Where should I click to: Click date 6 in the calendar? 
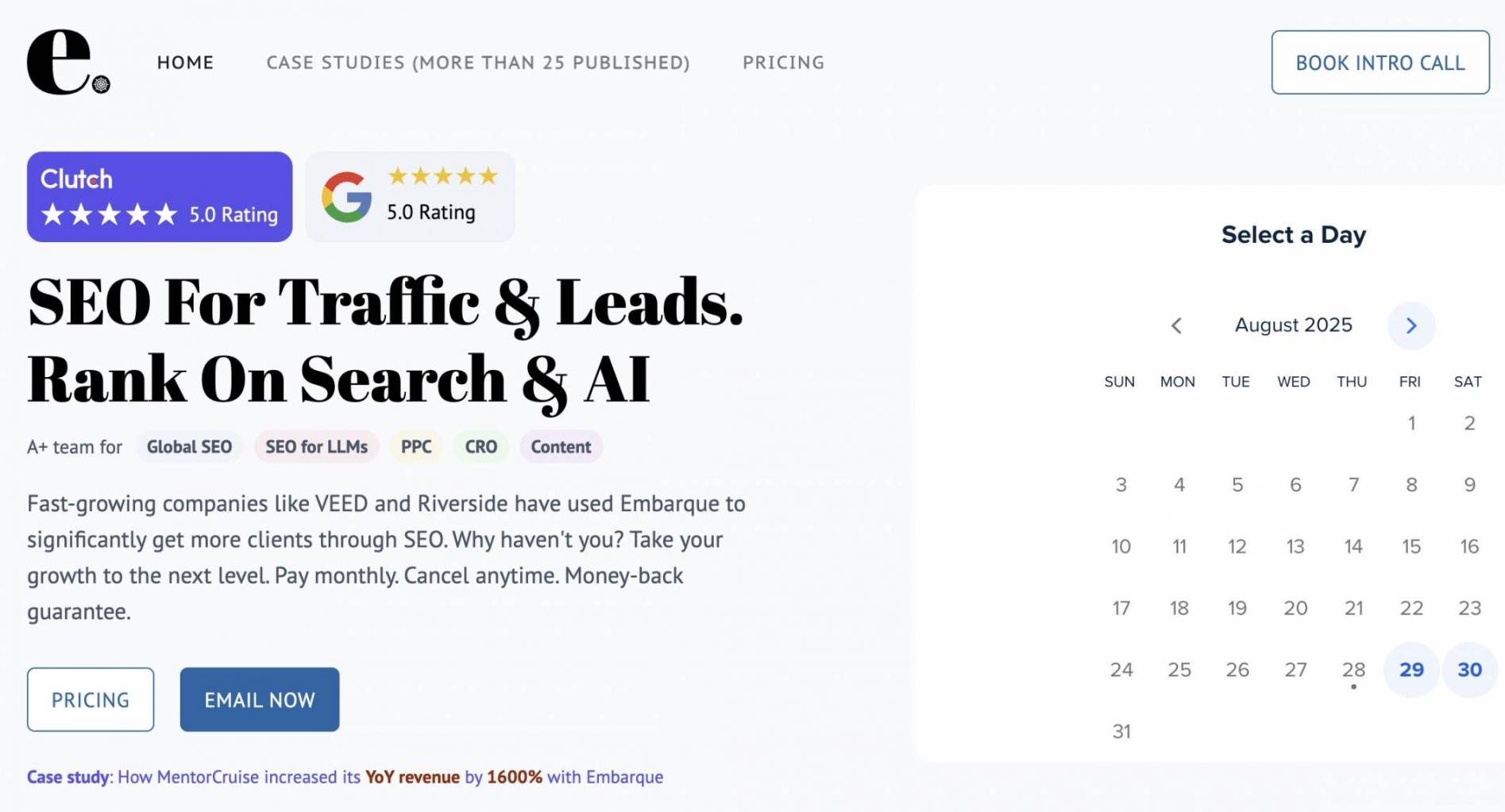[x=1295, y=485]
